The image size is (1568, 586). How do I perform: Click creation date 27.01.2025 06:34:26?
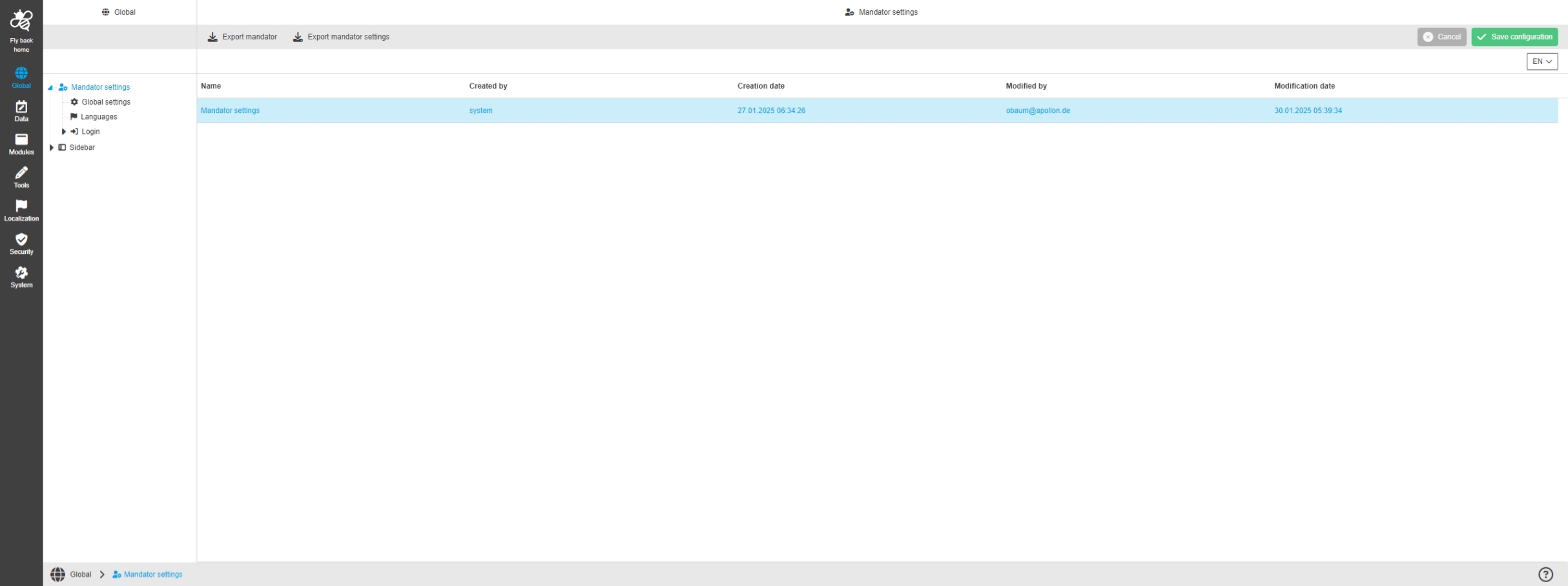(x=771, y=110)
